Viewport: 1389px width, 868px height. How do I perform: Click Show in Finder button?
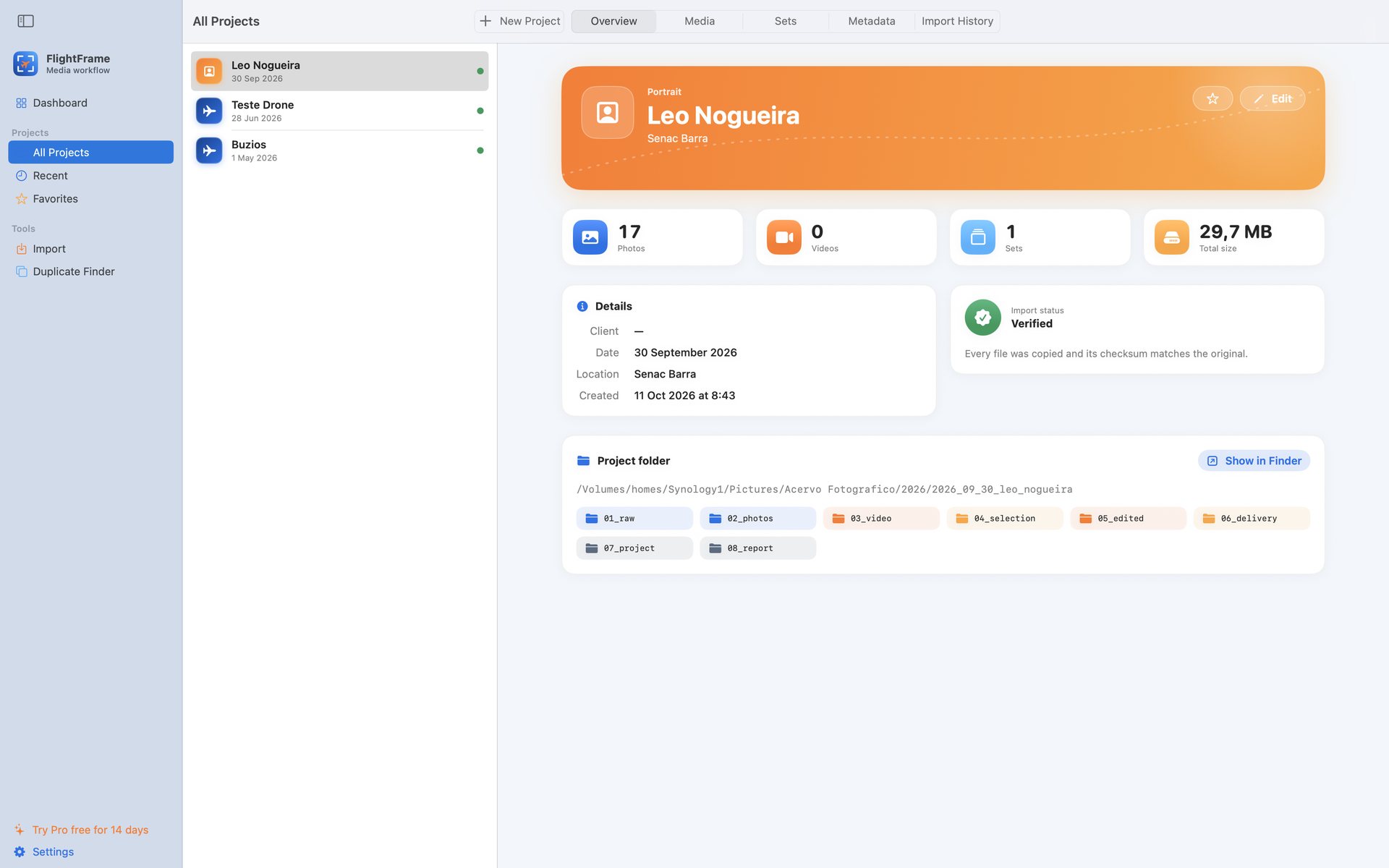1254,461
